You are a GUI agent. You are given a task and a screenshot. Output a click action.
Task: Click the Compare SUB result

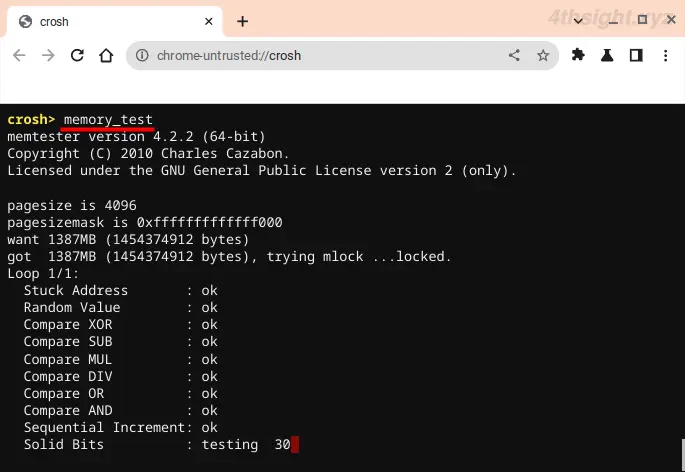pos(121,342)
